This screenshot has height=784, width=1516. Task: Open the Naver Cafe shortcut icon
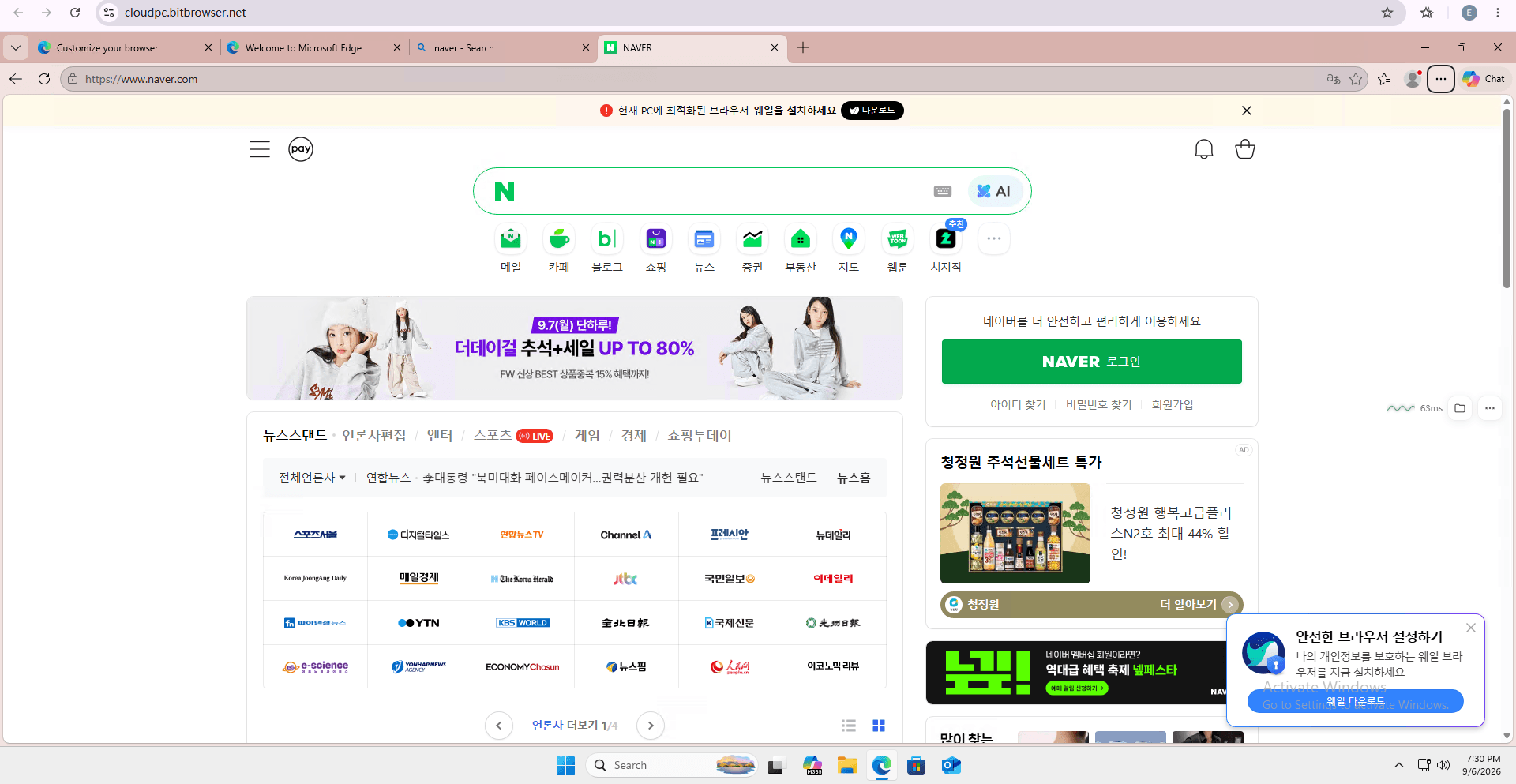pos(559,238)
